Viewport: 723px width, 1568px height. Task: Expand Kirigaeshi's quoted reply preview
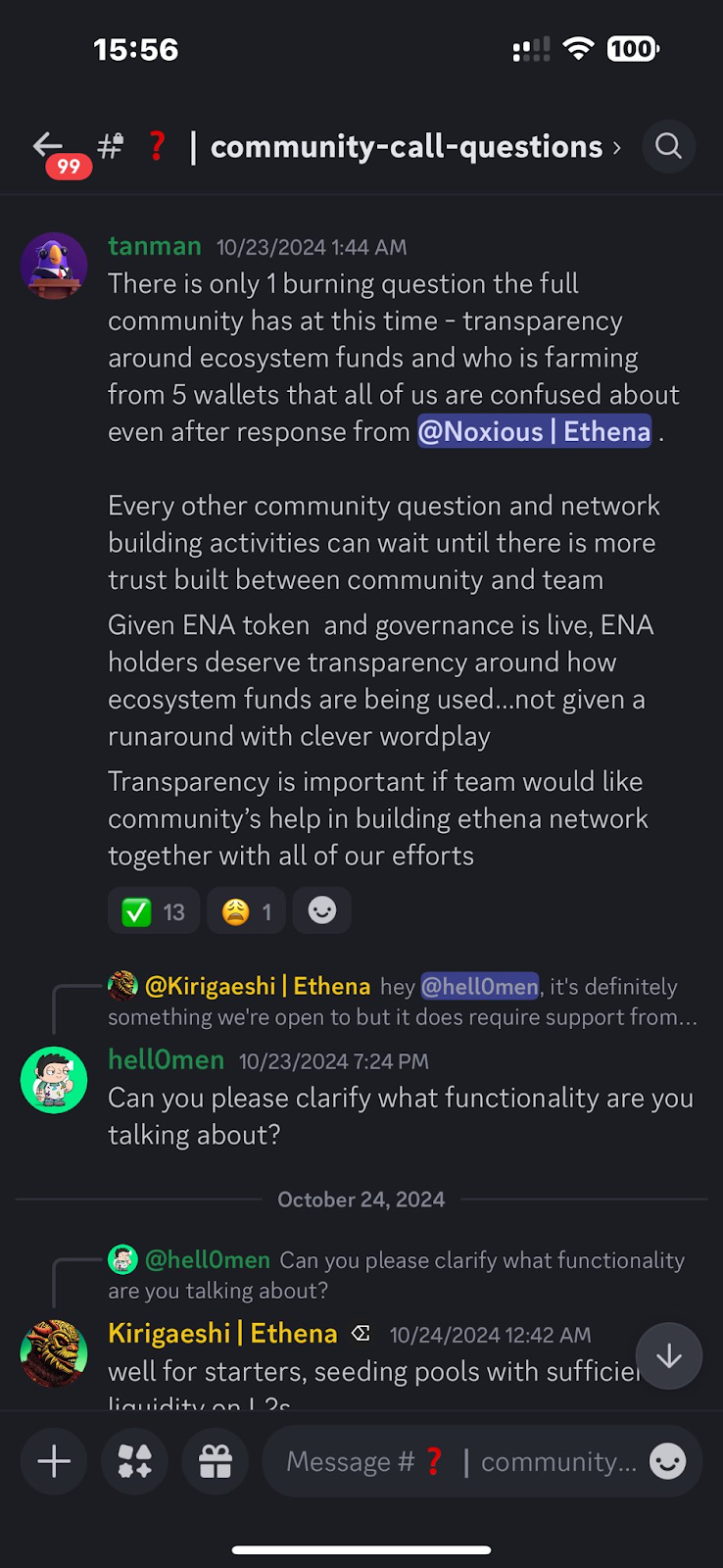click(x=392, y=1000)
